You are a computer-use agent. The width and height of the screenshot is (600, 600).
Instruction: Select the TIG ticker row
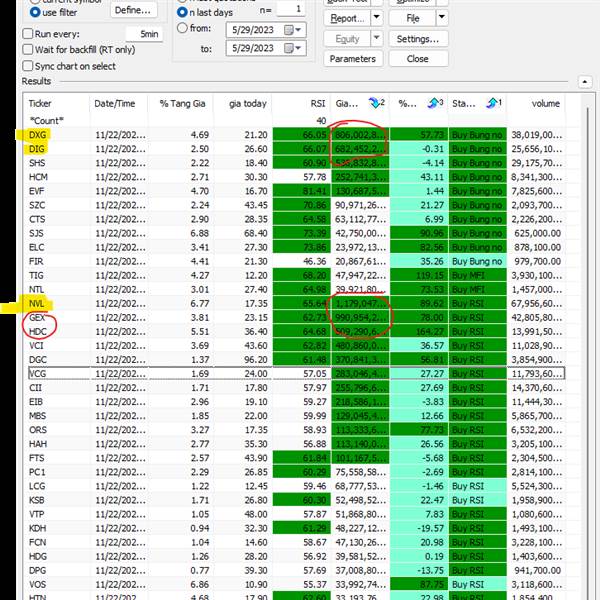[295, 276]
